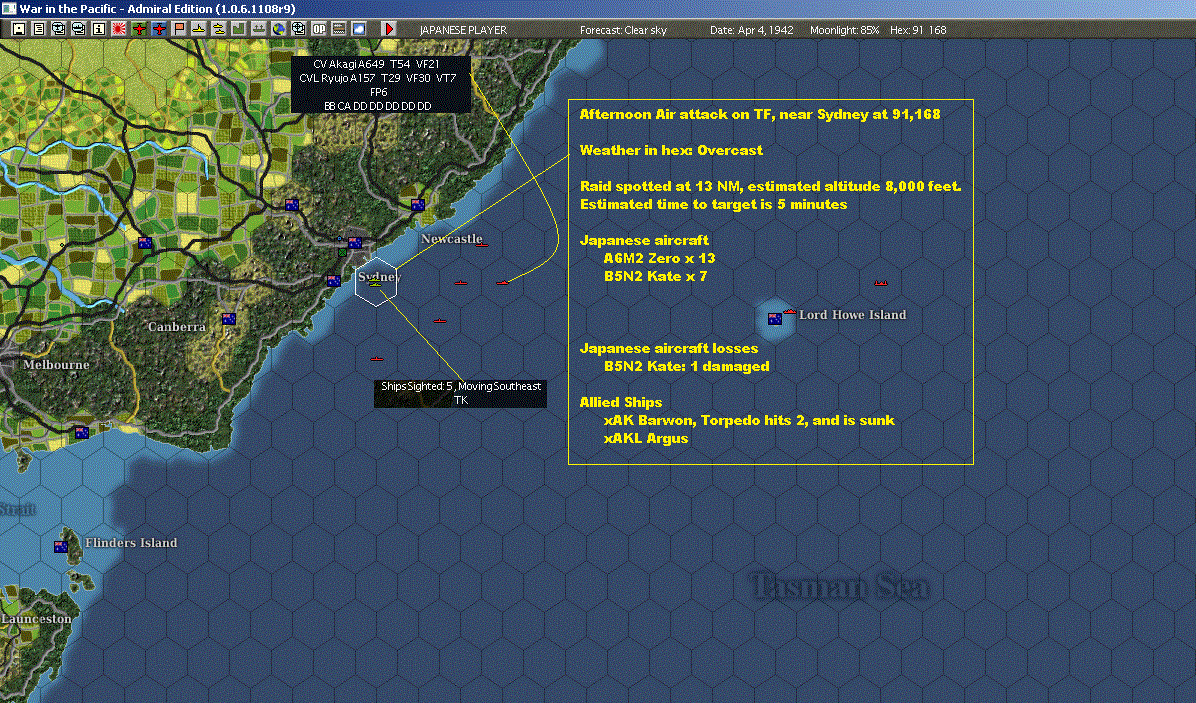This screenshot has height=703, width=1196.
Task: Click the 'Moonlight: 85%' status text
Action: pyautogui.click(x=844, y=30)
